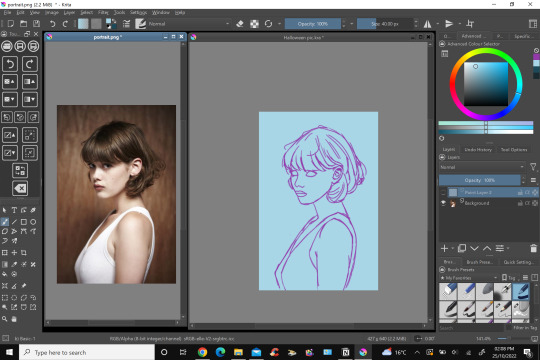Open the workspace chooser icon

pyautogui.click(x=532, y=23)
